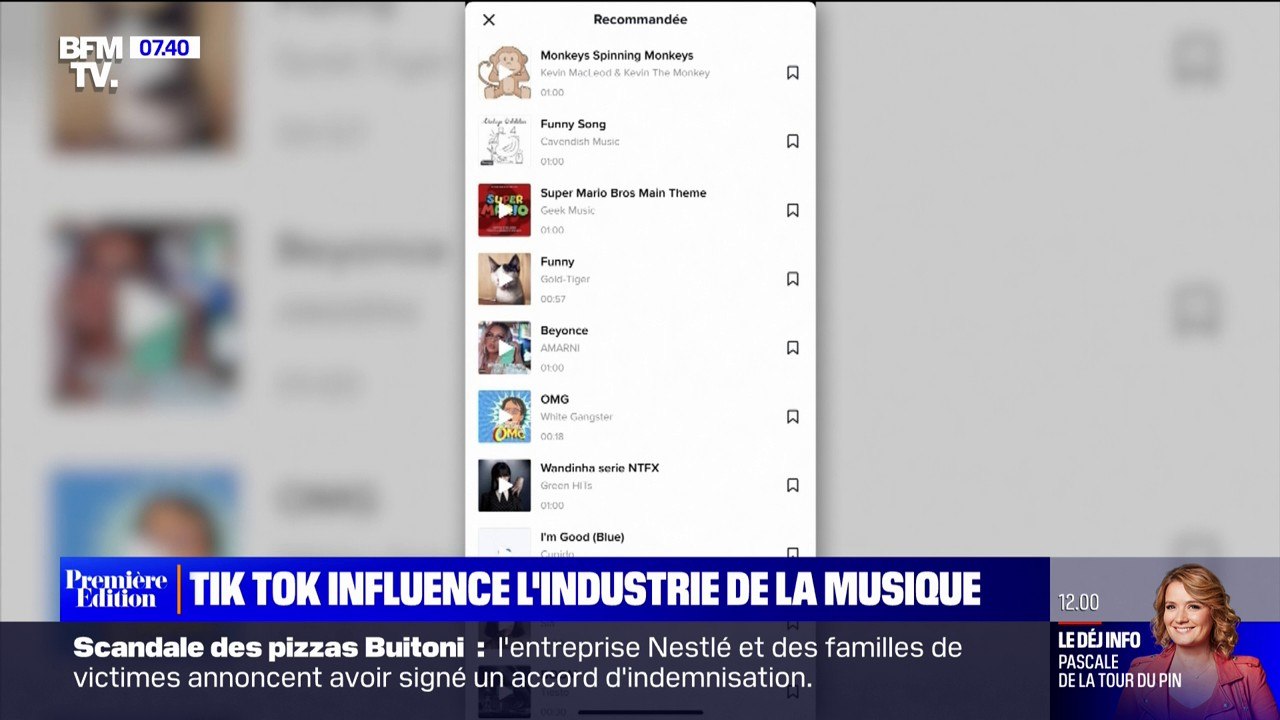Click the Scandale des pizzas Buitoni ticker
1280x720 pixels.
(x=518, y=663)
